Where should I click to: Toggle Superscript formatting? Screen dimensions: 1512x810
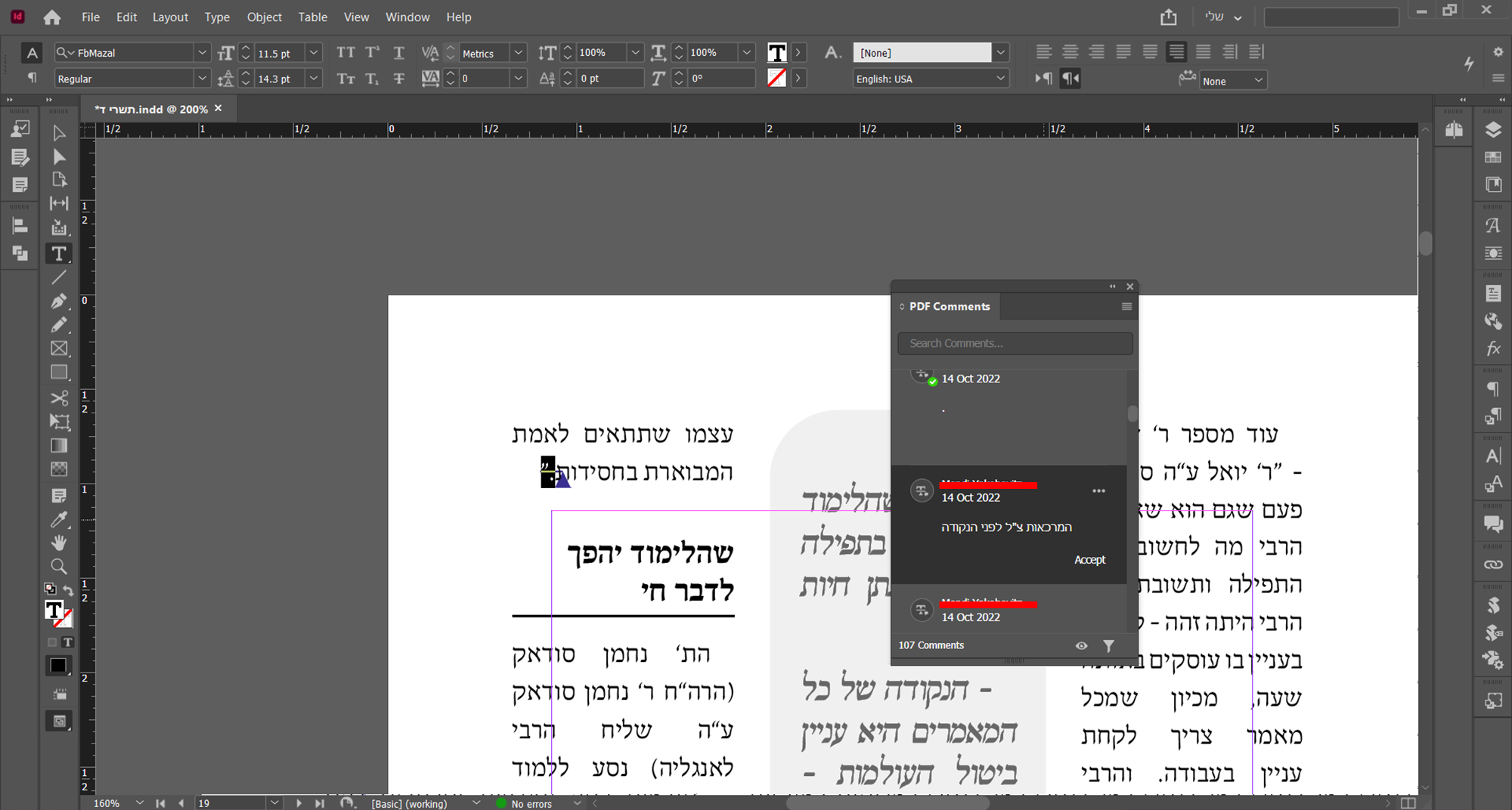pos(372,52)
